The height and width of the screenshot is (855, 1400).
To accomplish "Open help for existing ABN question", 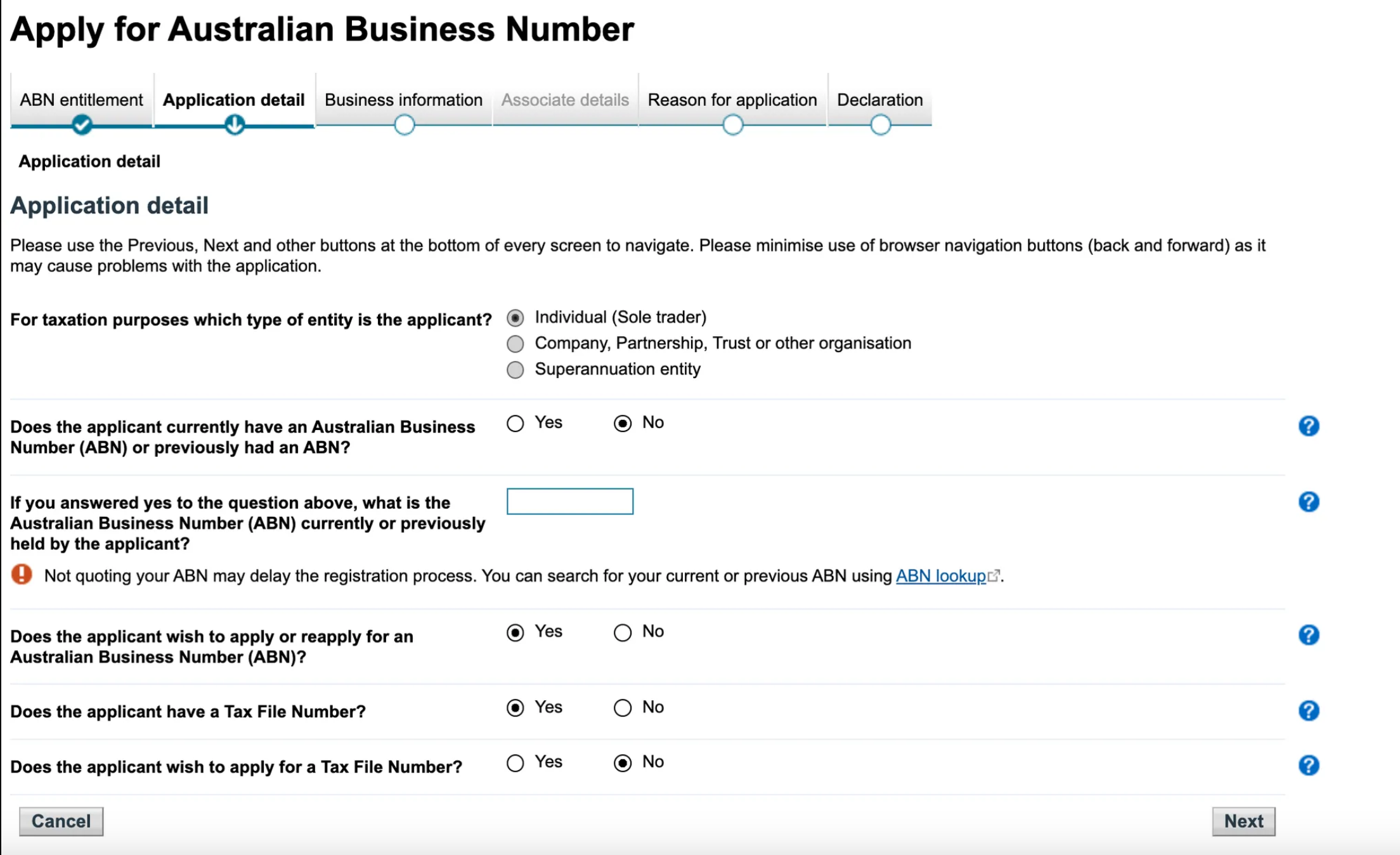I will pyautogui.click(x=1308, y=426).
